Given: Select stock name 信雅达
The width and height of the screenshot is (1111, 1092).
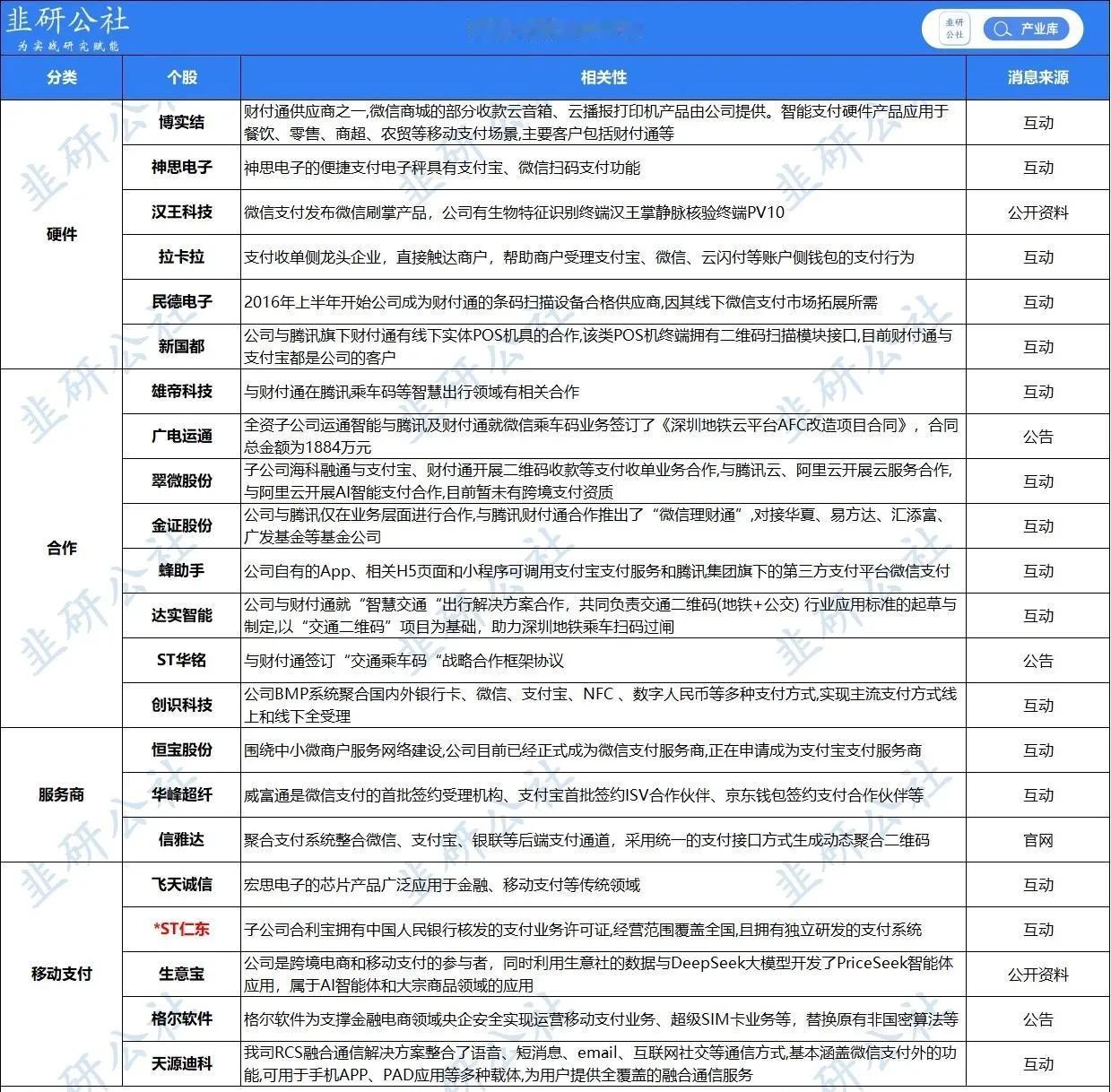Looking at the screenshot, I should coord(181,839).
